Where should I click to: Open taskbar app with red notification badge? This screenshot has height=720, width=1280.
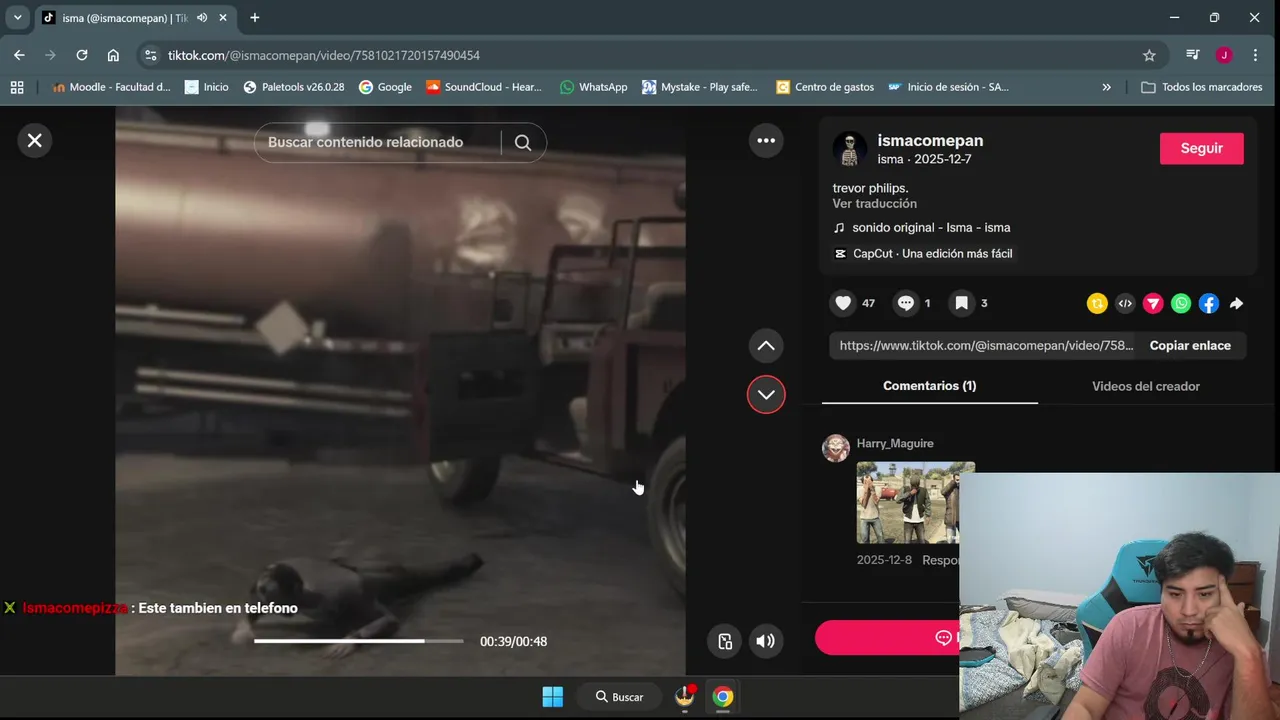[685, 697]
